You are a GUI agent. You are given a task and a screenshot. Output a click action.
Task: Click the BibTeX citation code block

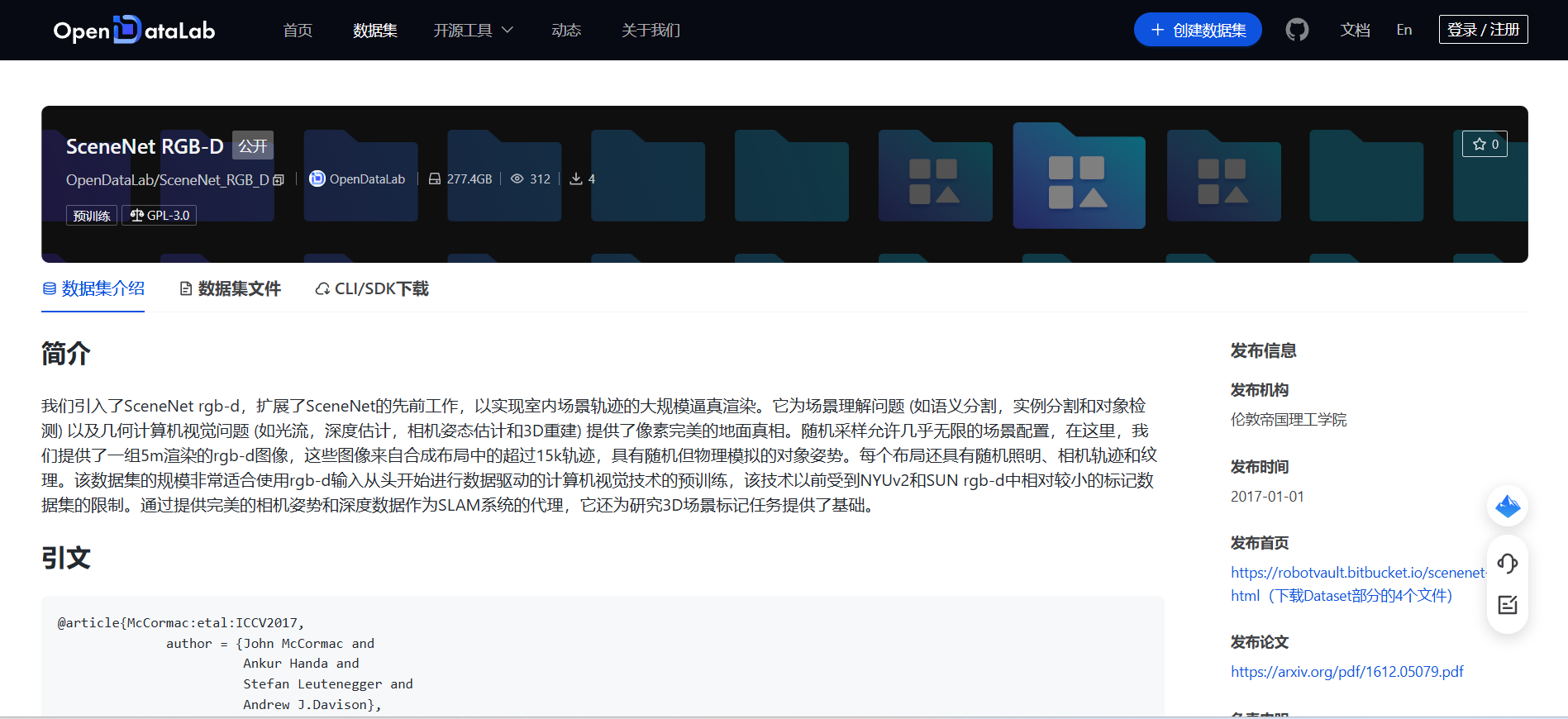point(603,657)
